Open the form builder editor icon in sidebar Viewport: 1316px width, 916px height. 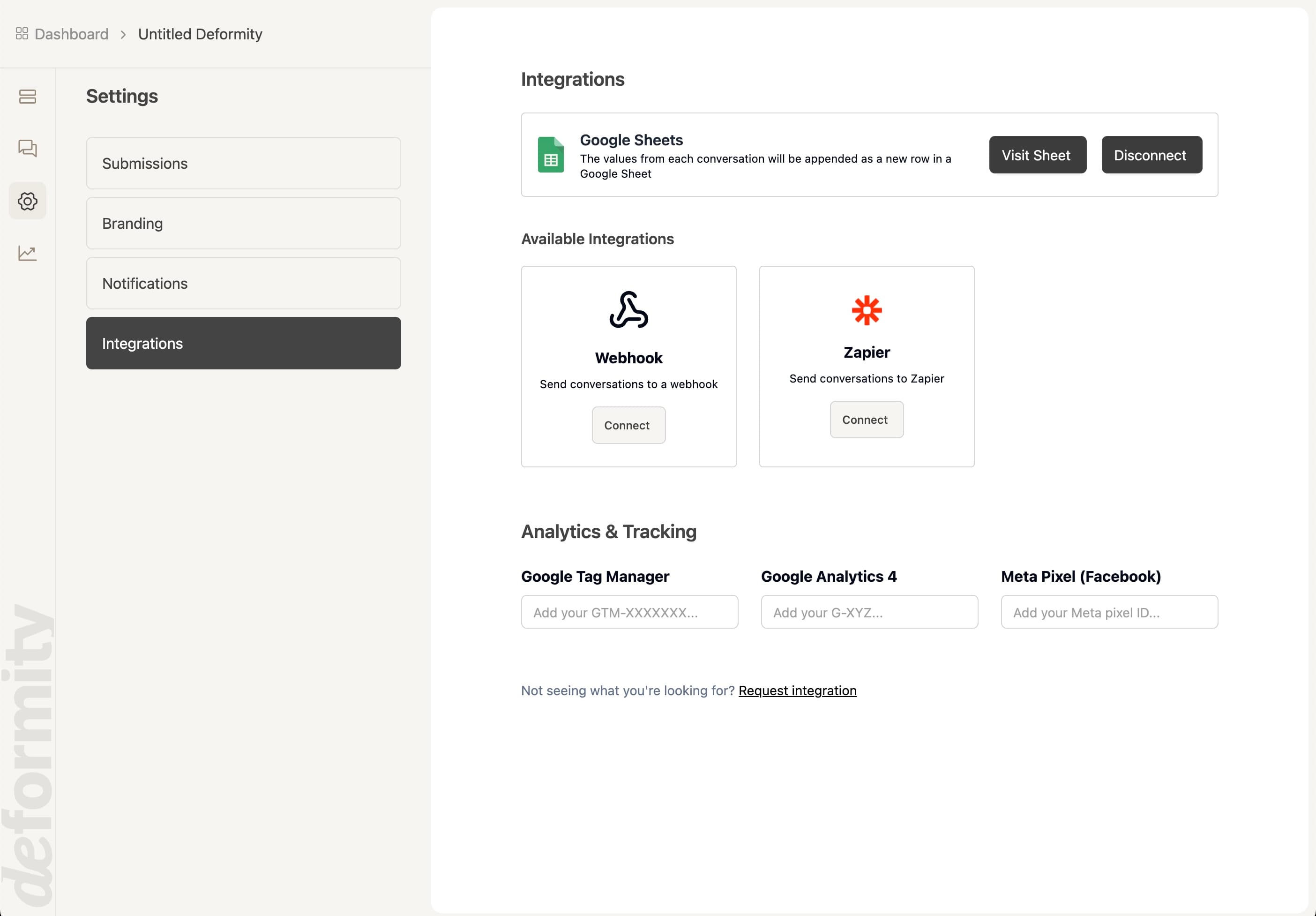[27, 97]
